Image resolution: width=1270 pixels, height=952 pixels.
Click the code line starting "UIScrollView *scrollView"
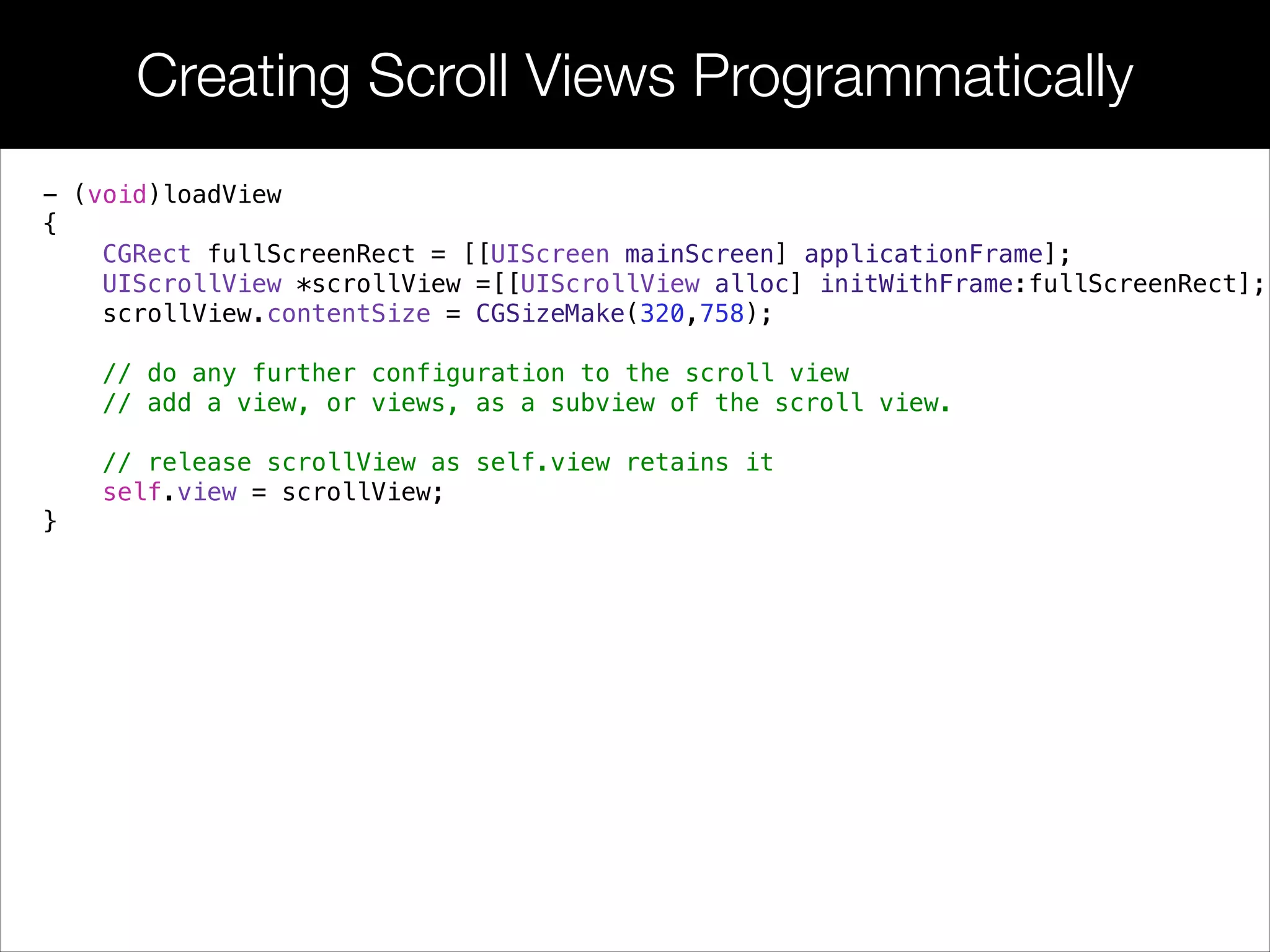click(x=683, y=284)
